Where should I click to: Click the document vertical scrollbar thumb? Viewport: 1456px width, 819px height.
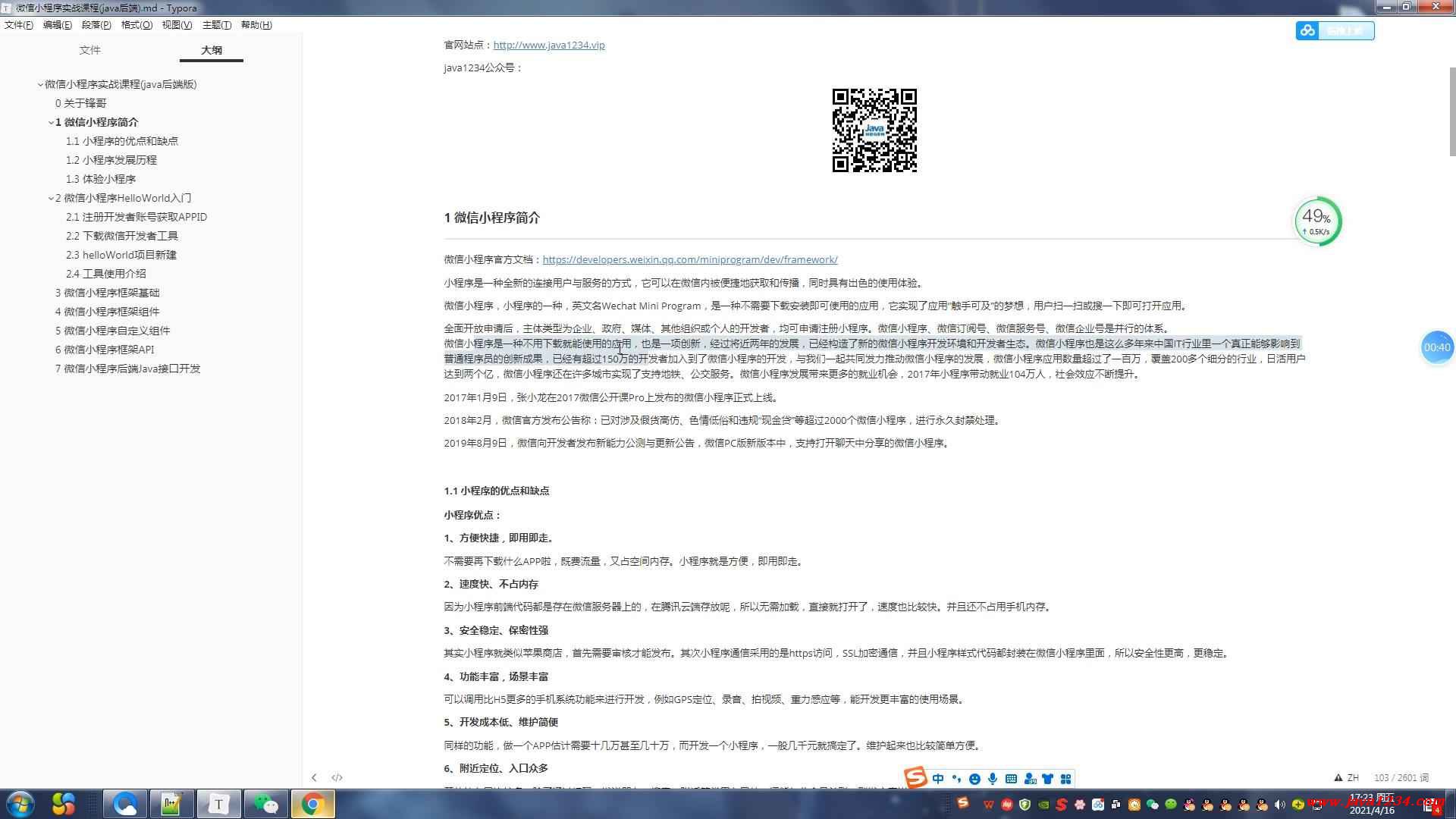click(x=1452, y=111)
